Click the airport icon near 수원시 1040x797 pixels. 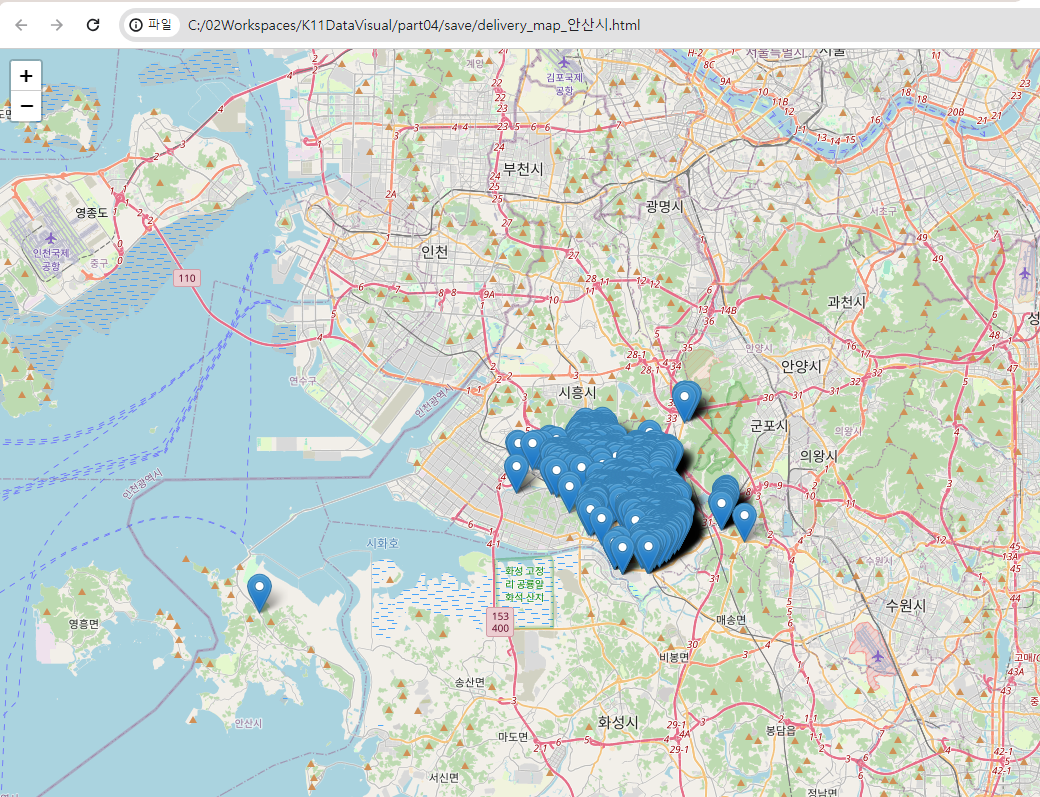click(878, 656)
